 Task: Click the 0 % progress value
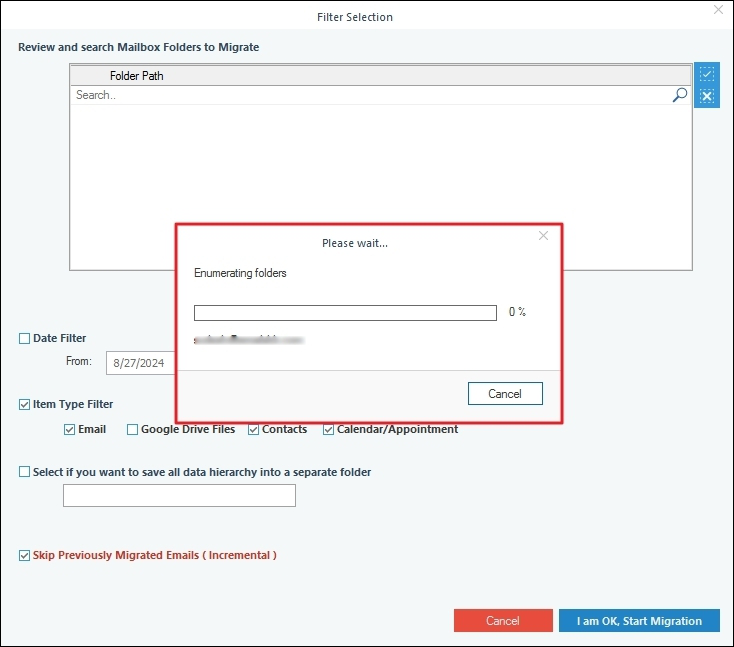coord(517,312)
